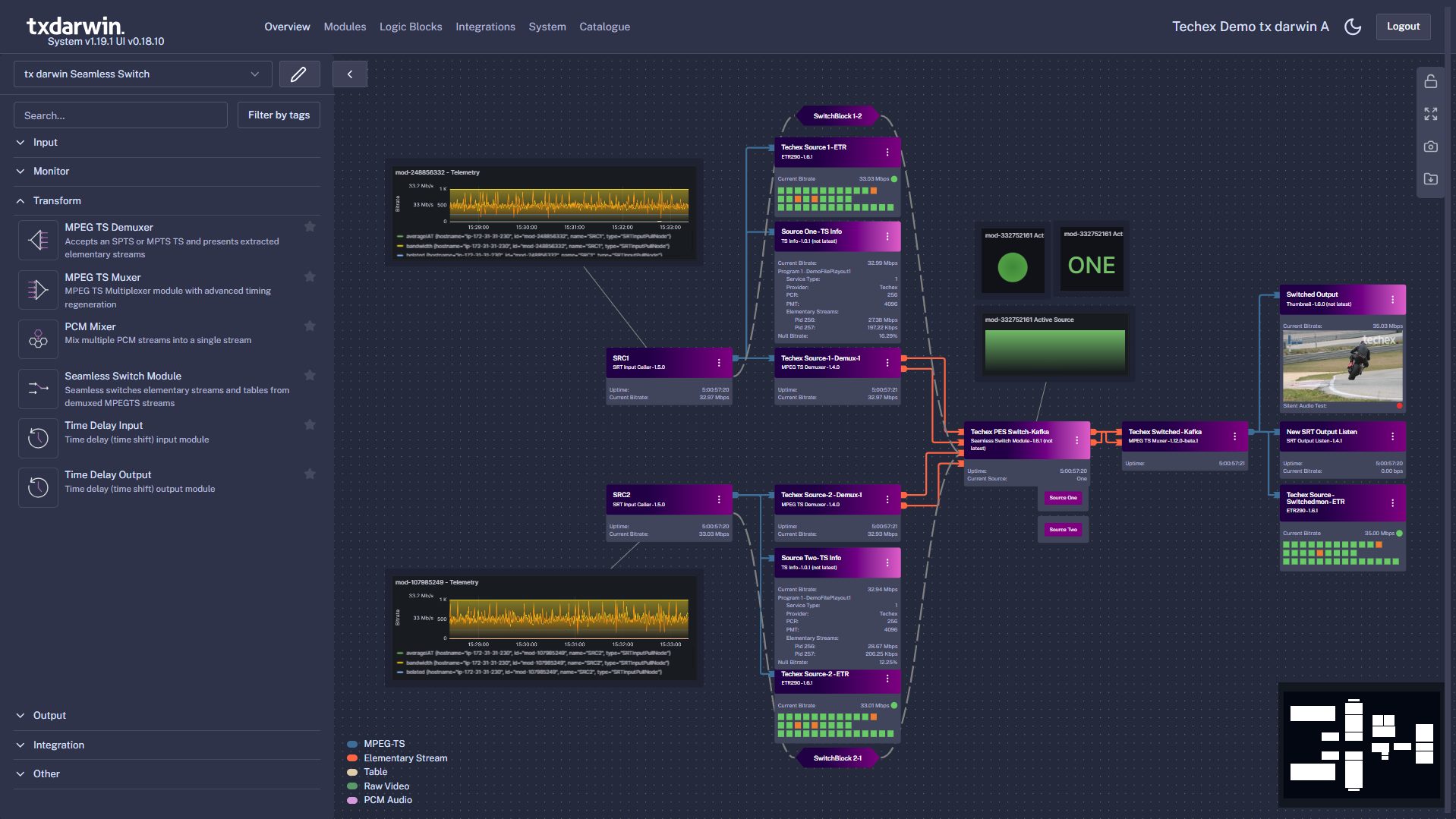Click the pencil edit icon button
Screen dimensions: 1456x819
coord(299,74)
